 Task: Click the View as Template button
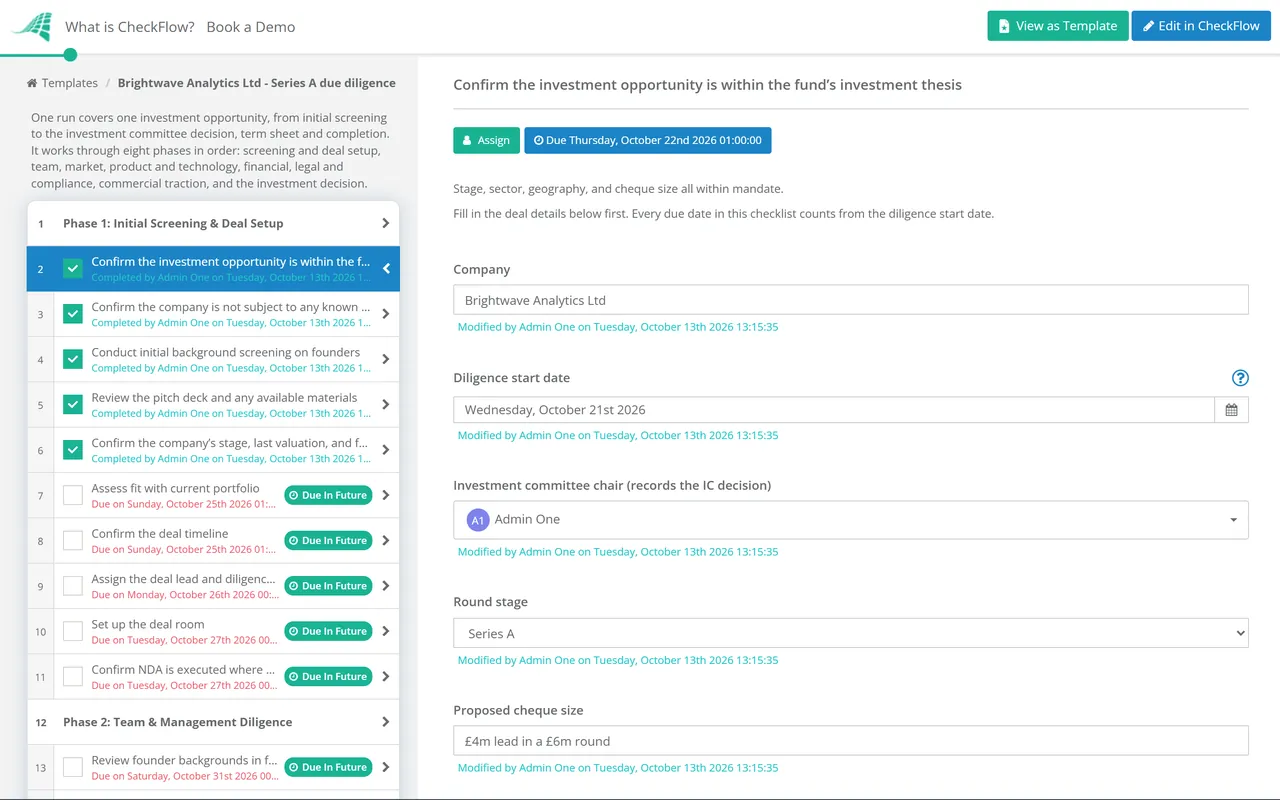click(1058, 26)
